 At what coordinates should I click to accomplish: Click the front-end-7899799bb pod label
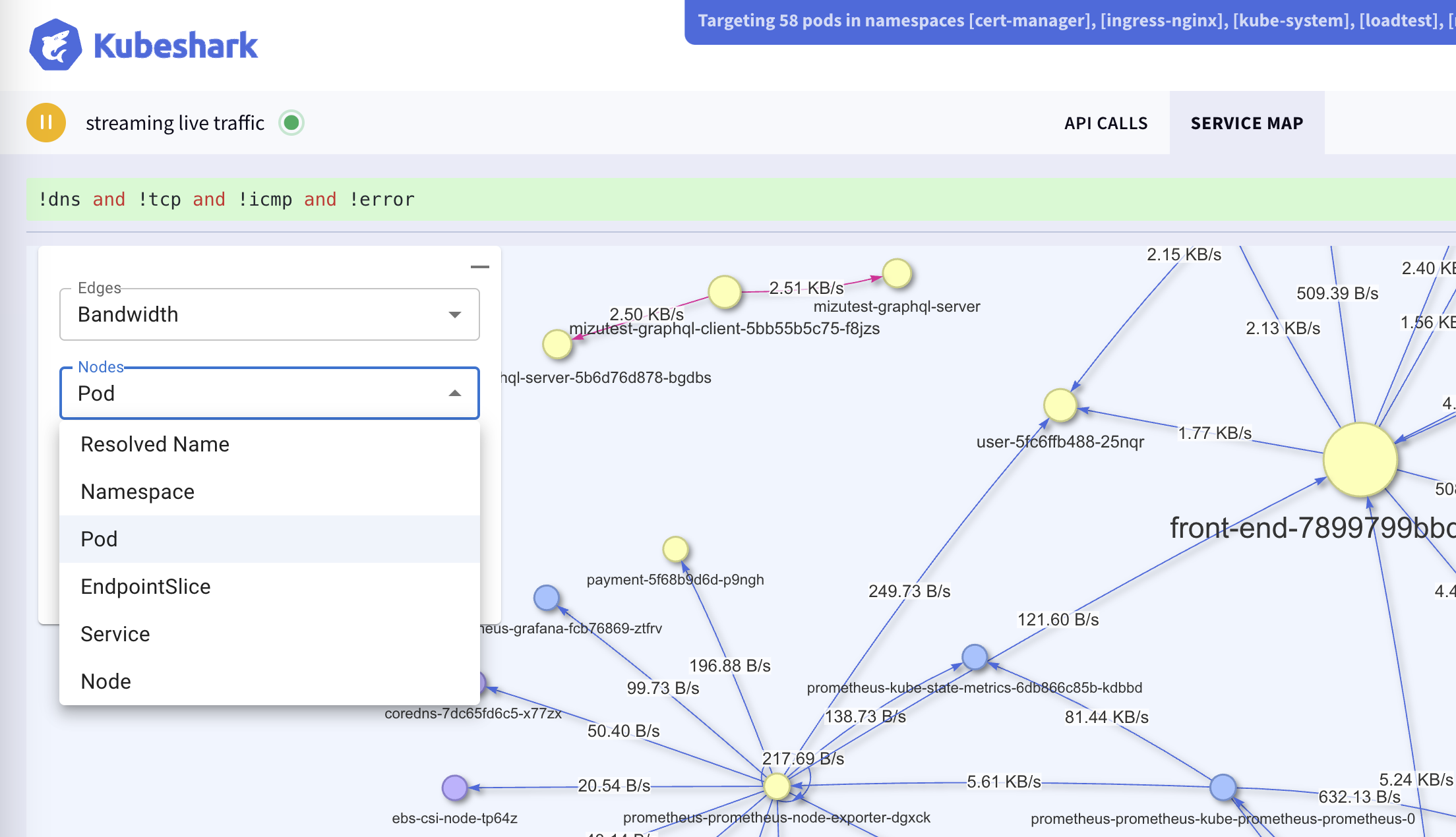point(1312,527)
